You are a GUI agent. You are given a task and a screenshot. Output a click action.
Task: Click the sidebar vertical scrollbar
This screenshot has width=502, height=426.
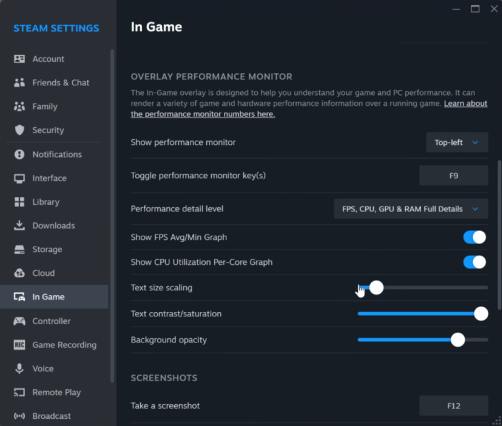point(112,216)
